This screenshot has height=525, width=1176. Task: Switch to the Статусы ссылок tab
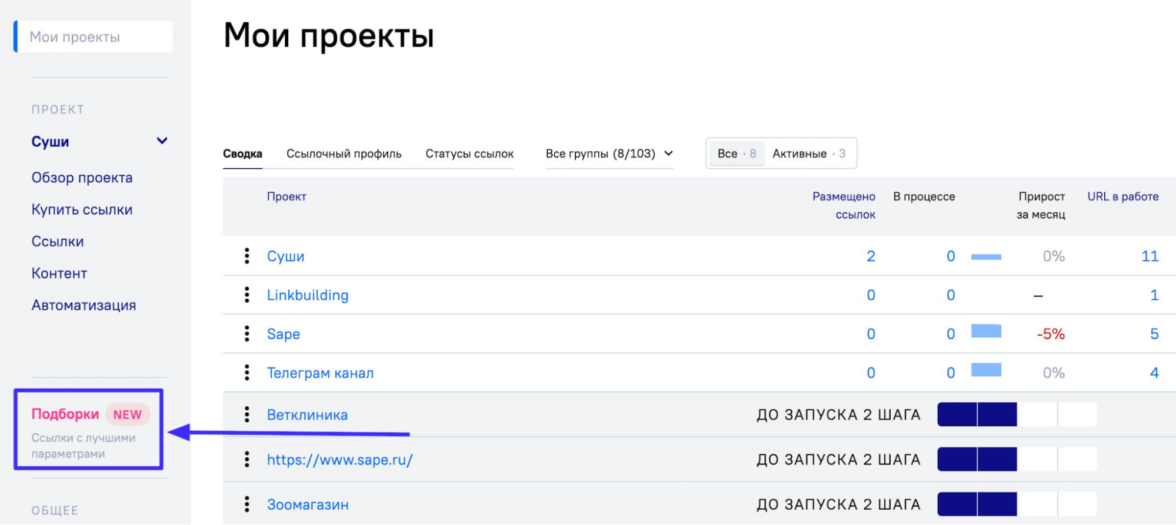469,154
